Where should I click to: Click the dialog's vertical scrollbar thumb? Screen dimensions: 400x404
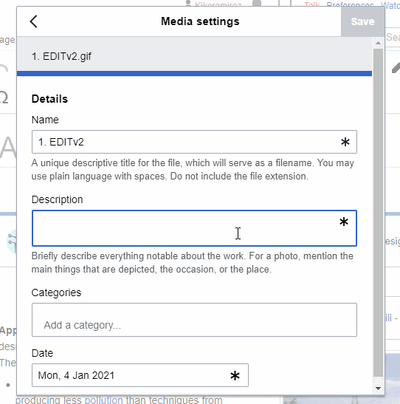pyautogui.click(x=378, y=213)
